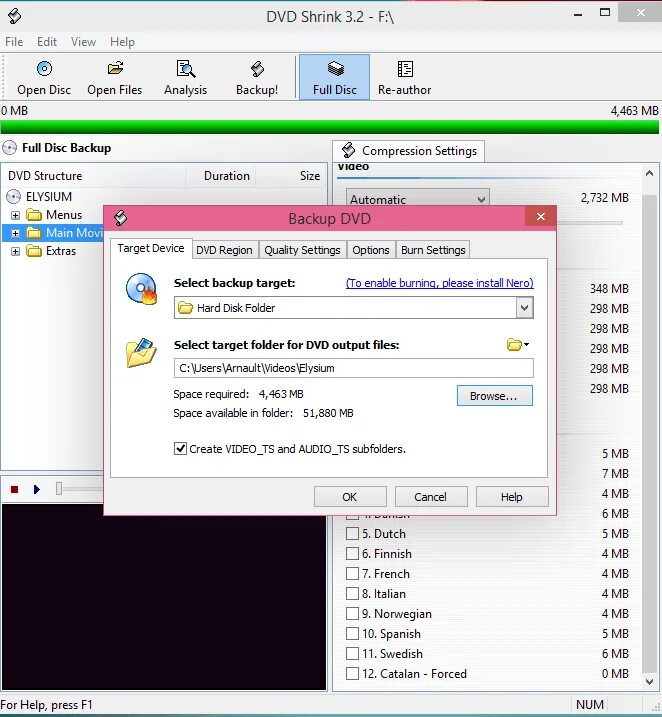
Task: Check the 11. Swedish subtitle box
Action: point(352,653)
